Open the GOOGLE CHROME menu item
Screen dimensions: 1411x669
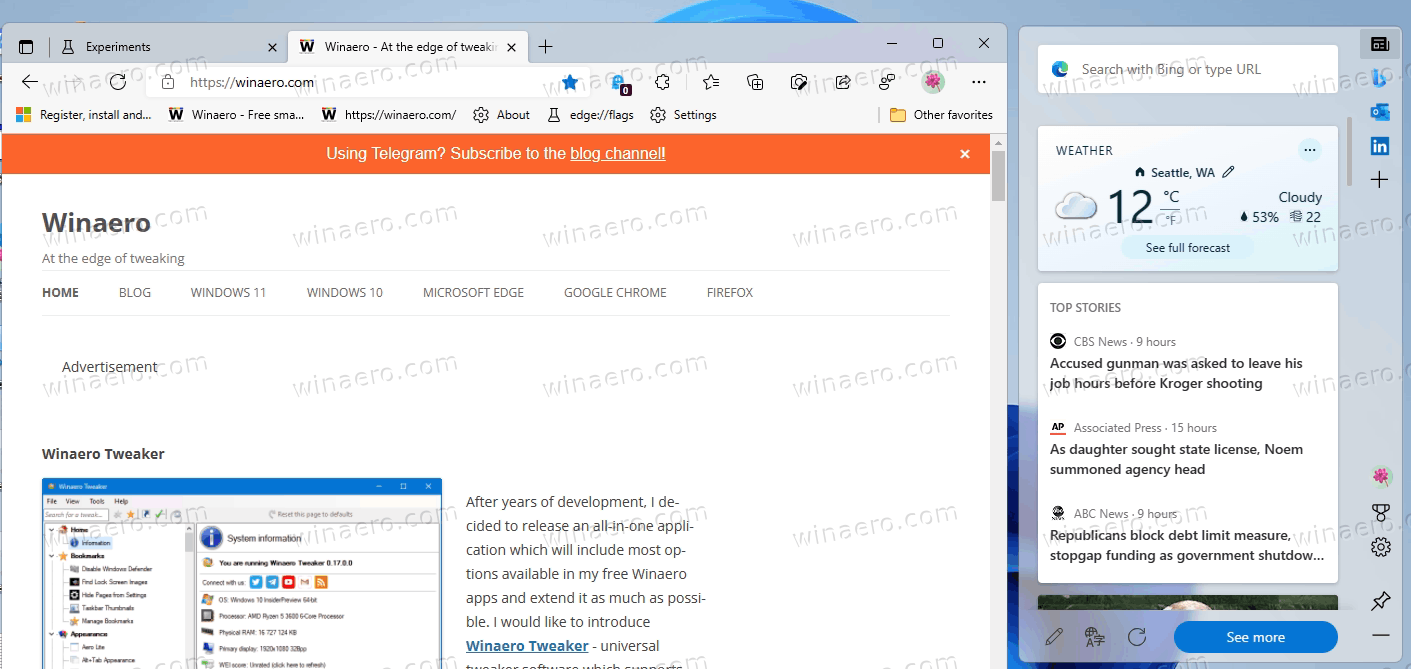coord(615,293)
